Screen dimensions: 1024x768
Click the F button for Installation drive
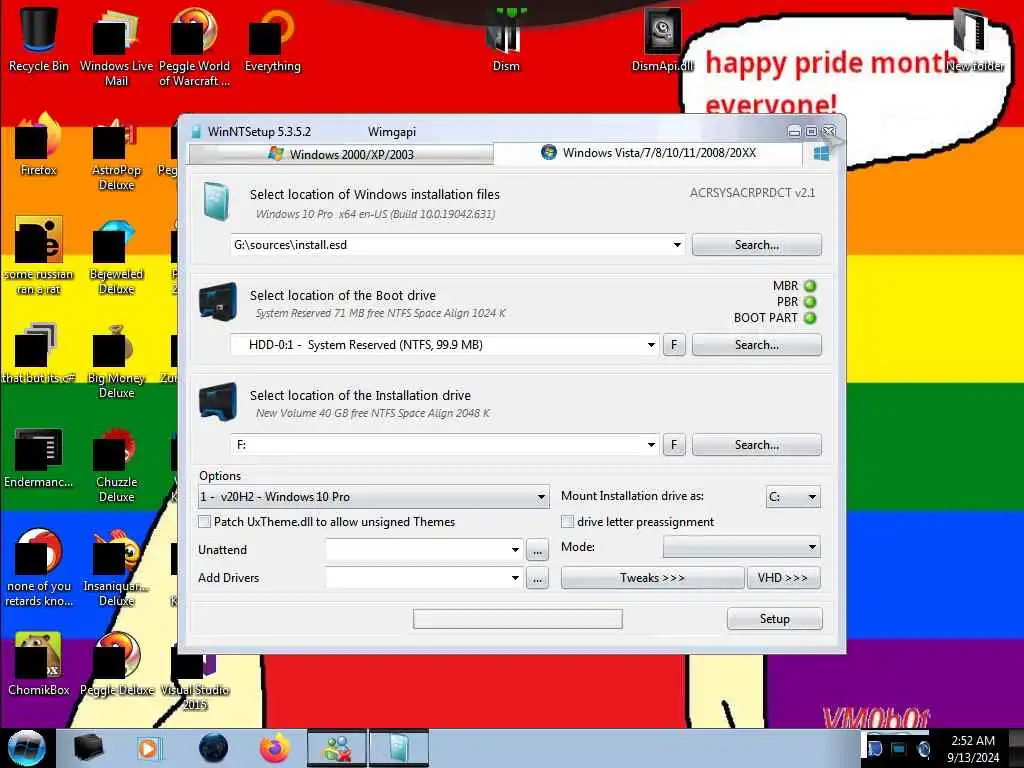tap(674, 445)
